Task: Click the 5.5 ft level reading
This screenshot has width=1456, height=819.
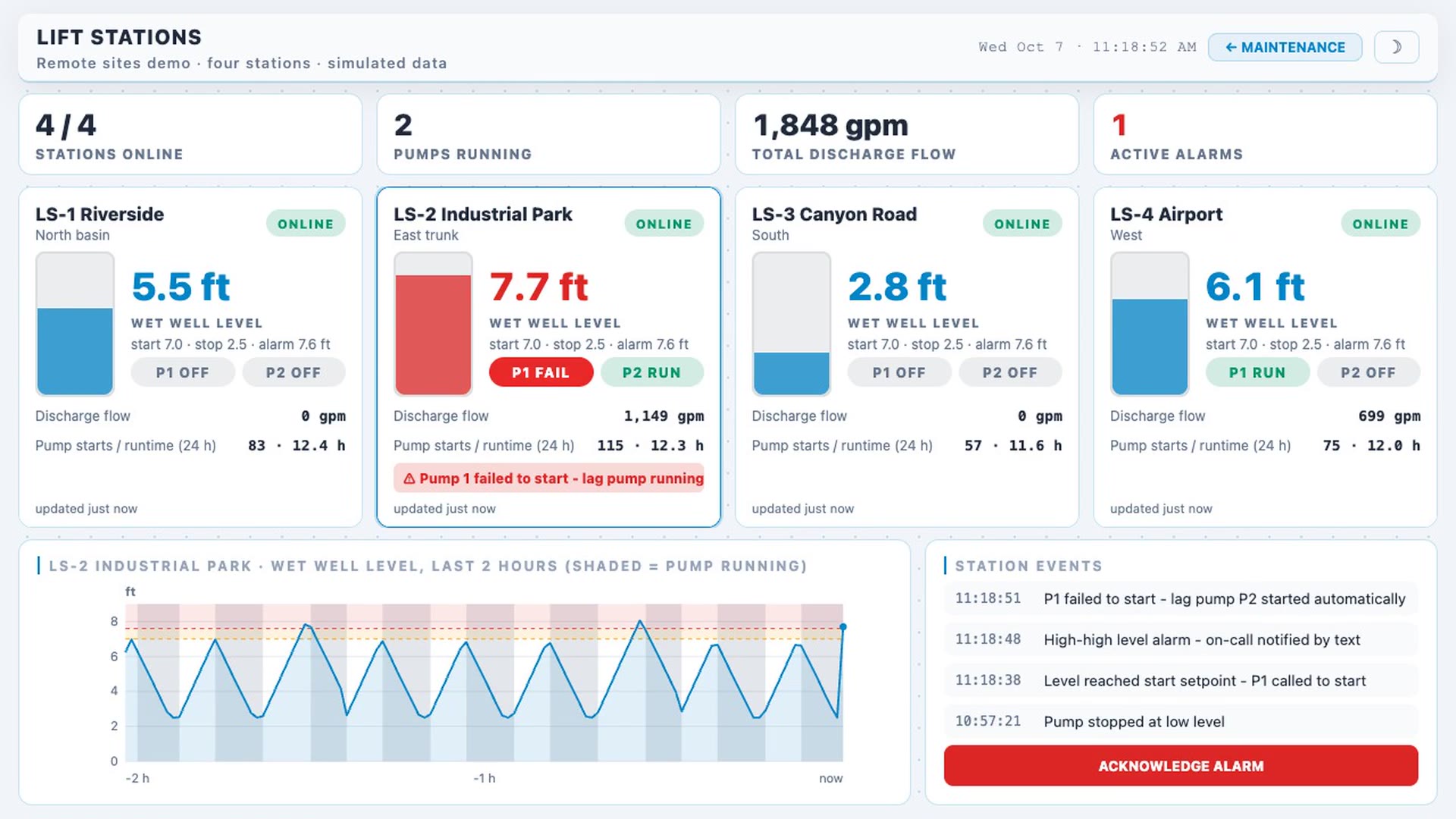Action: pos(180,287)
